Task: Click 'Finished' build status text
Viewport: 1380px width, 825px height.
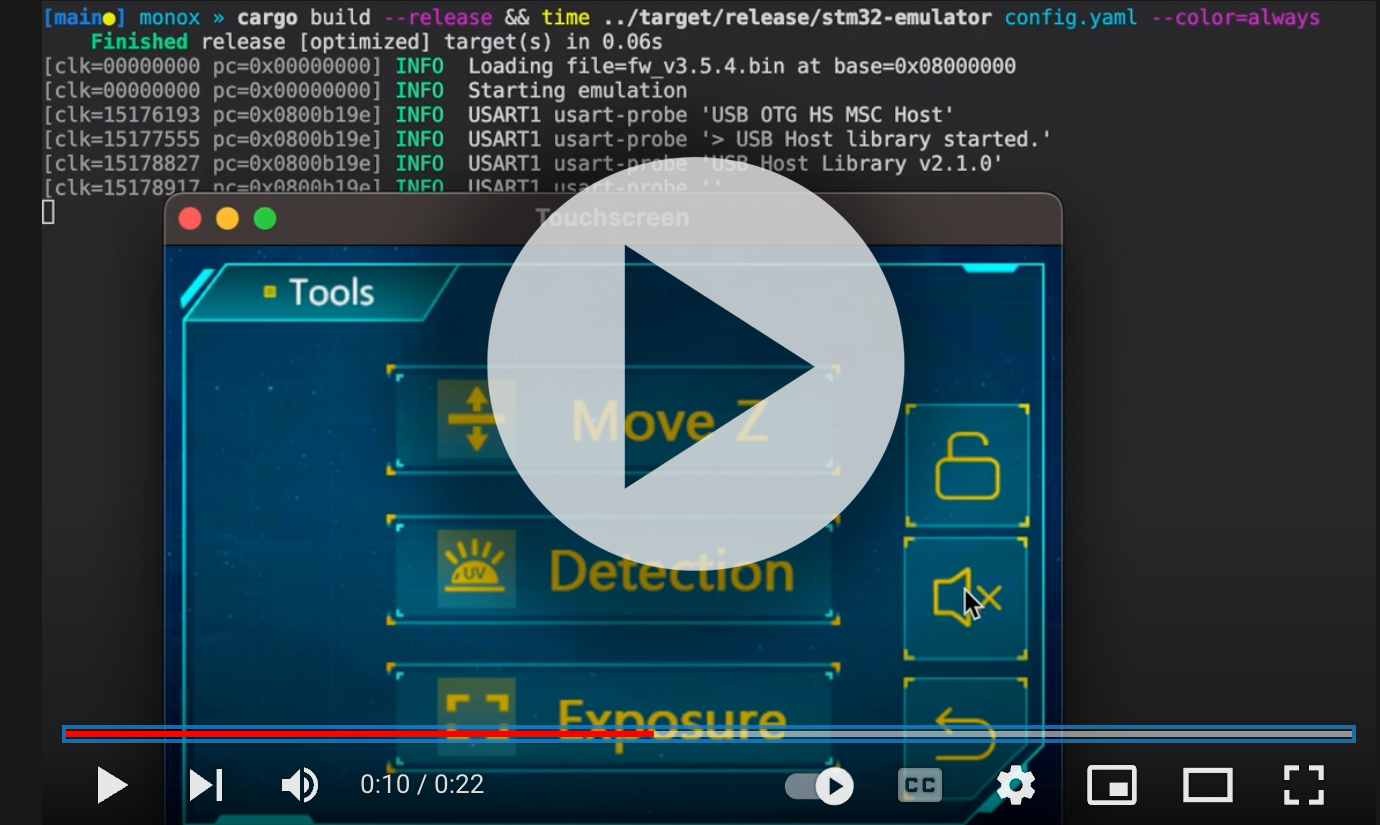Action: 139,42
